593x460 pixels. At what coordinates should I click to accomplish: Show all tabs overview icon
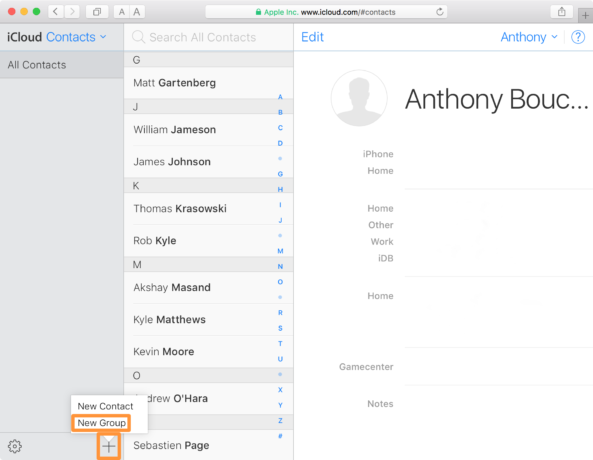click(x=97, y=12)
